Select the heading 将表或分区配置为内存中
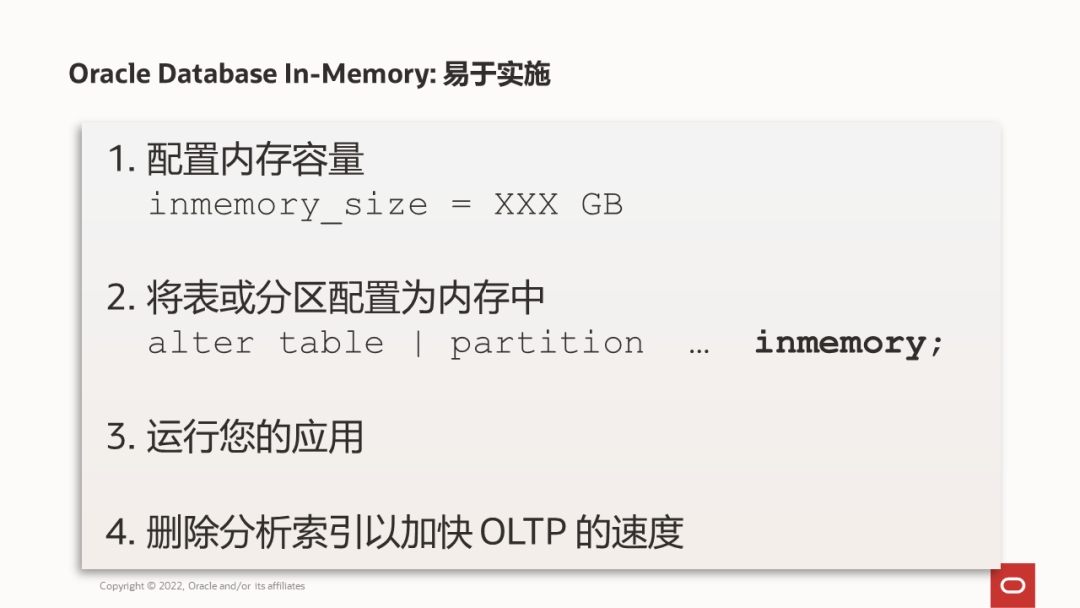 click(346, 297)
